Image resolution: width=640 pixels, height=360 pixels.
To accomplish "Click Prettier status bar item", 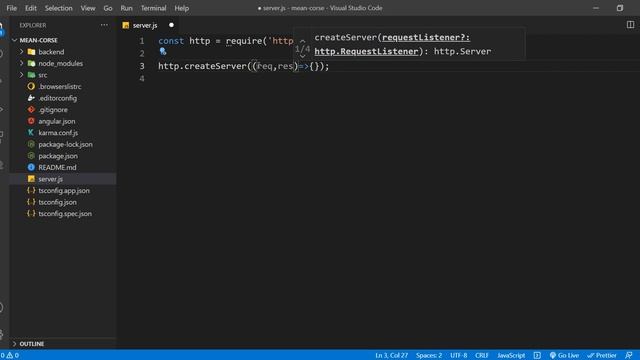I will coord(602,355).
